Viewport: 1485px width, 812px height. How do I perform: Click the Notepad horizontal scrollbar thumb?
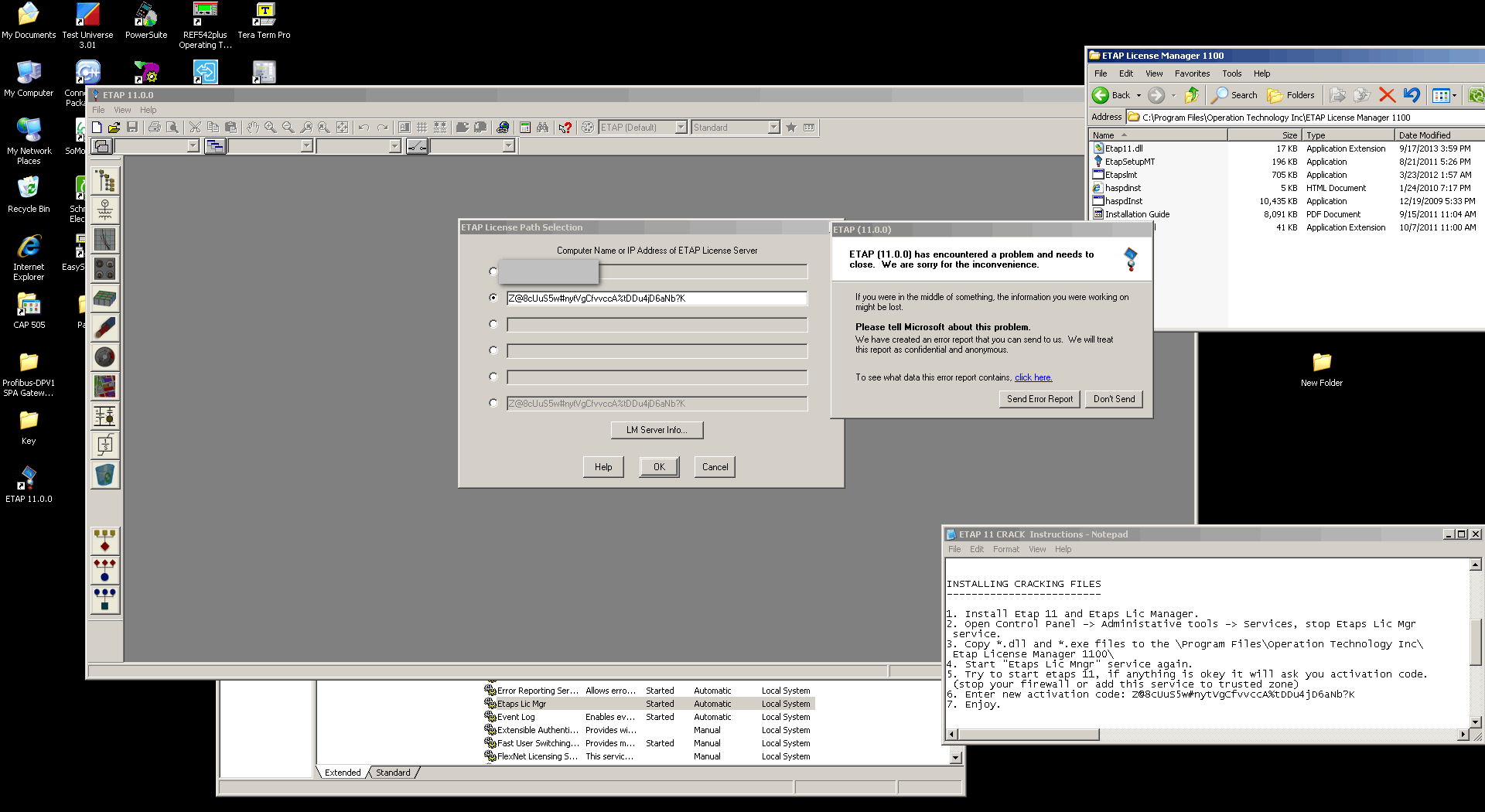[1029, 734]
